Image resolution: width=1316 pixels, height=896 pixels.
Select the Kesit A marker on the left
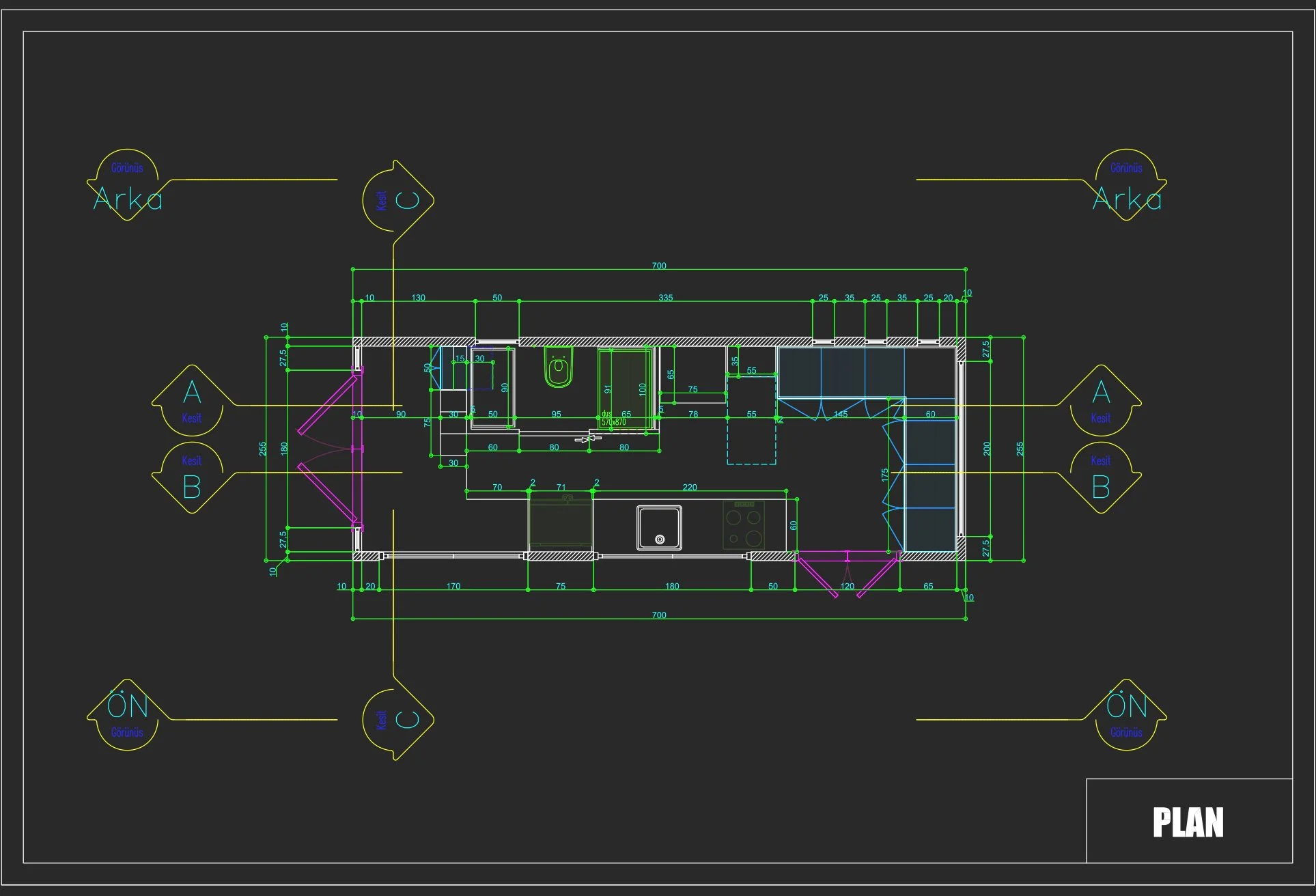pyautogui.click(x=191, y=401)
